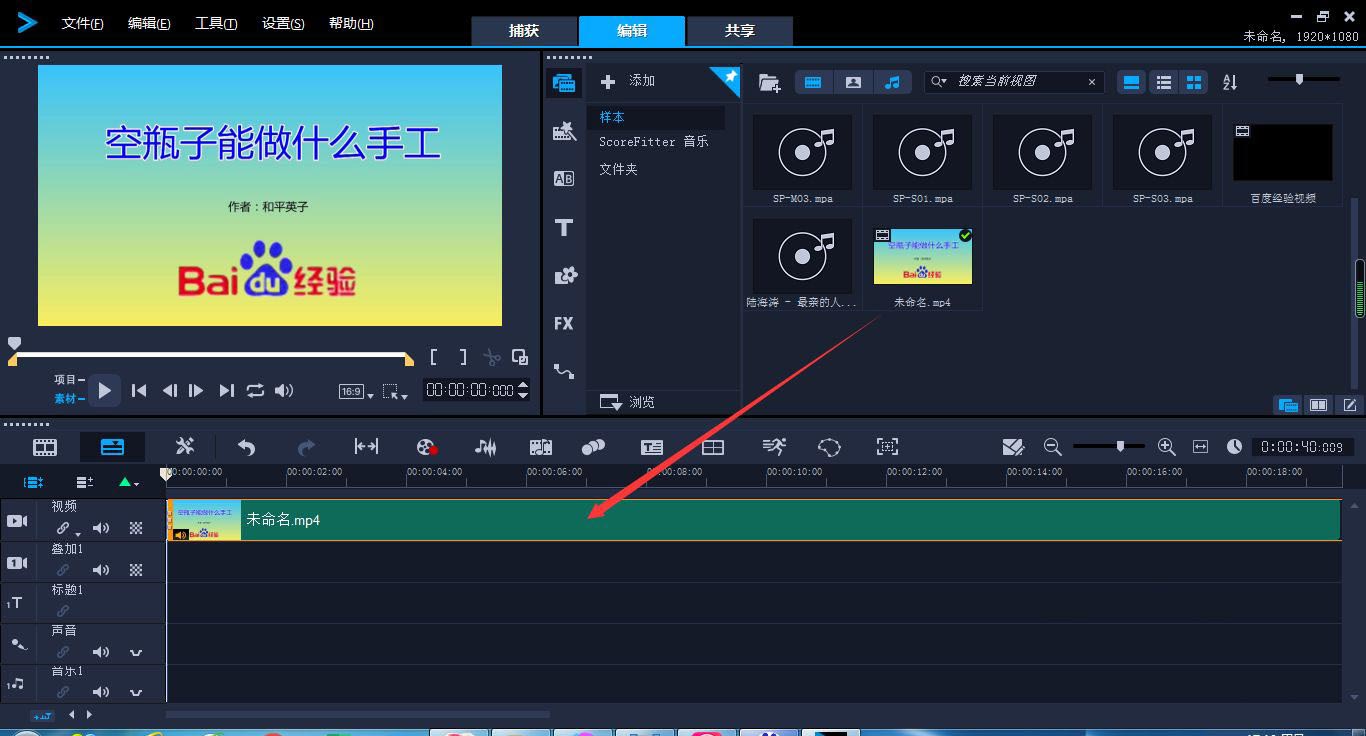1366x736 pixels.
Task: Play the preview video
Action: point(104,391)
